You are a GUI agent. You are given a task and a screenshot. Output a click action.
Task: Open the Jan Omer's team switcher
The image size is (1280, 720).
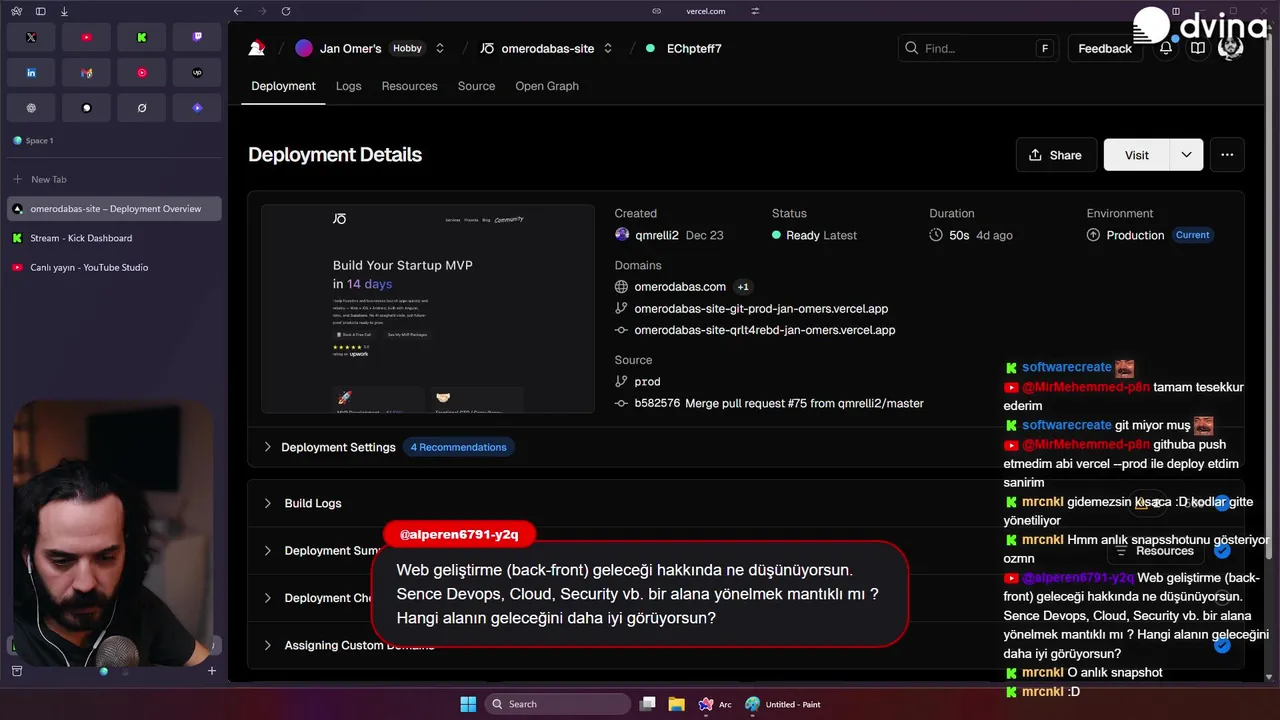tap(439, 48)
